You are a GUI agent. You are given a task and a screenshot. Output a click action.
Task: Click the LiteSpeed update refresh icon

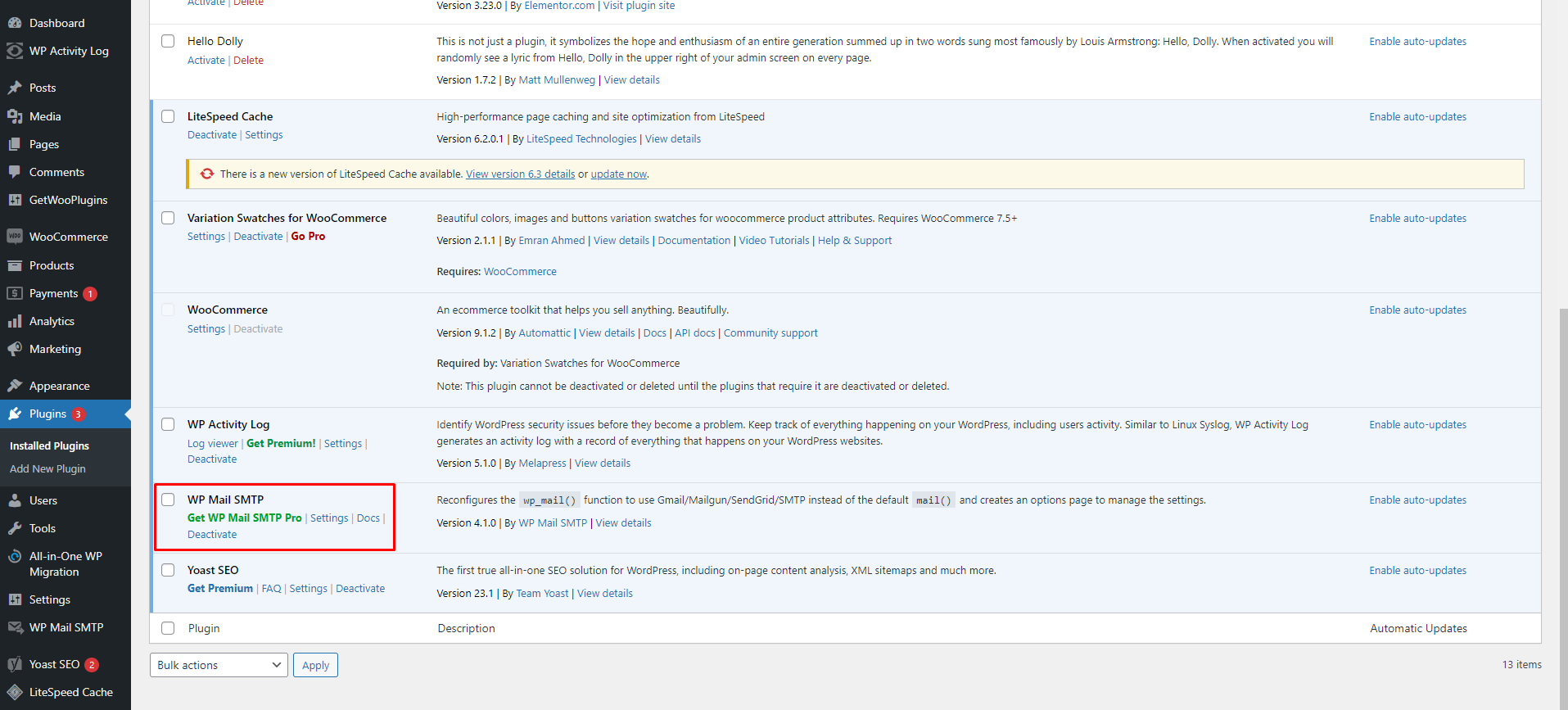tap(207, 174)
